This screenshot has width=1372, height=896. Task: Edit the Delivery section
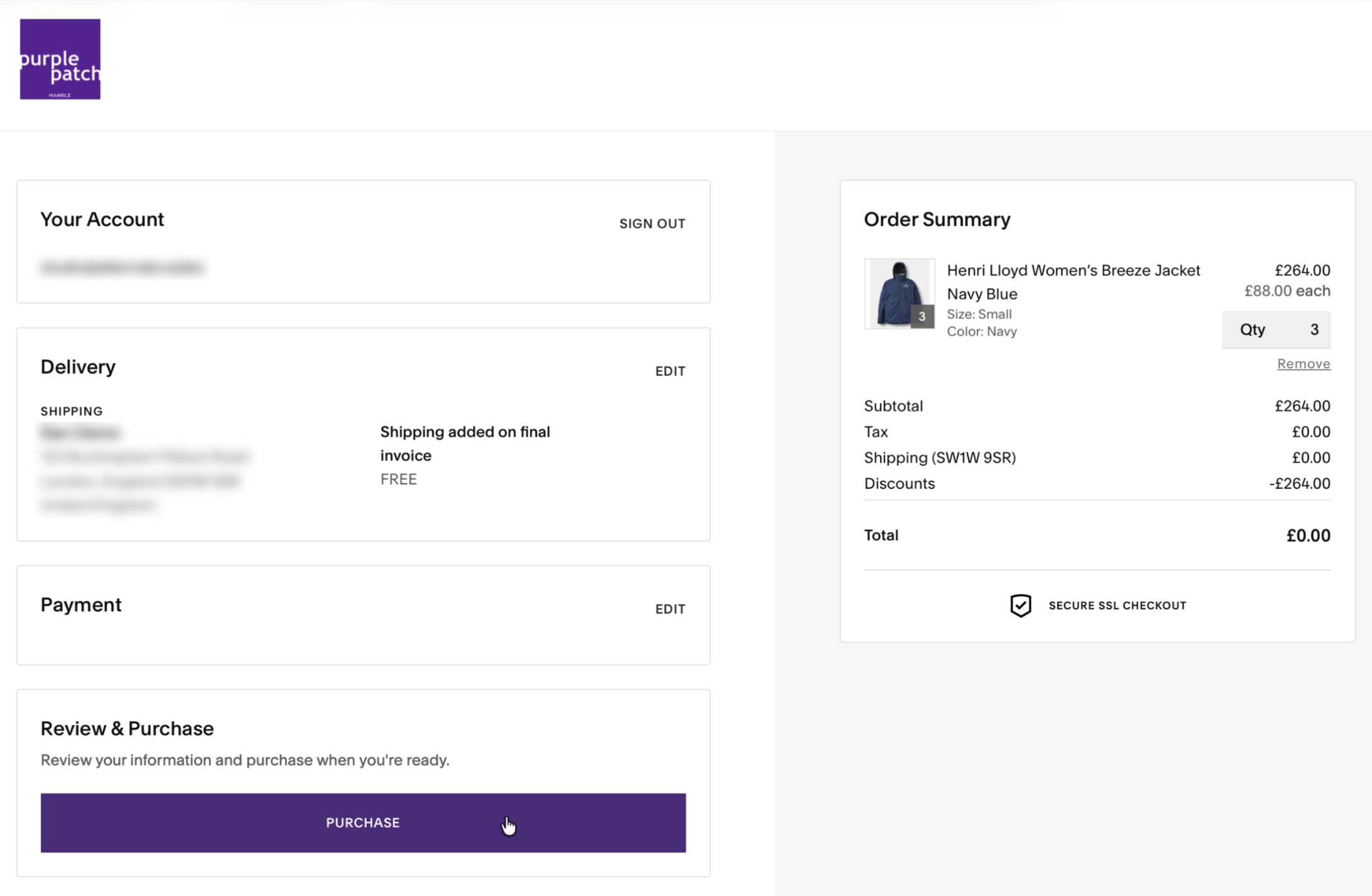[670, 371]
